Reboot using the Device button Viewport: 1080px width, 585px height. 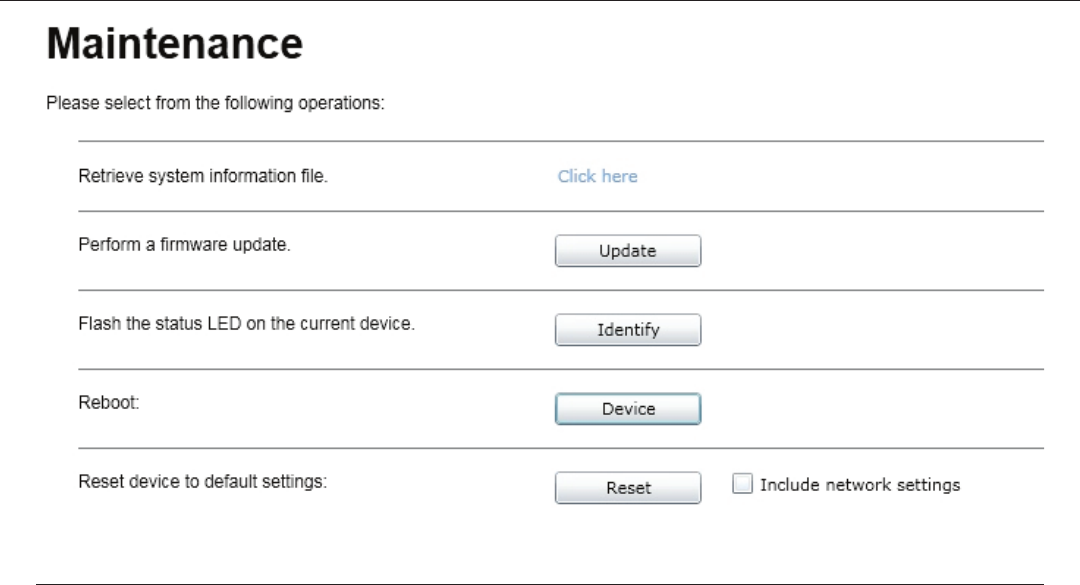(x=627, y=409)
